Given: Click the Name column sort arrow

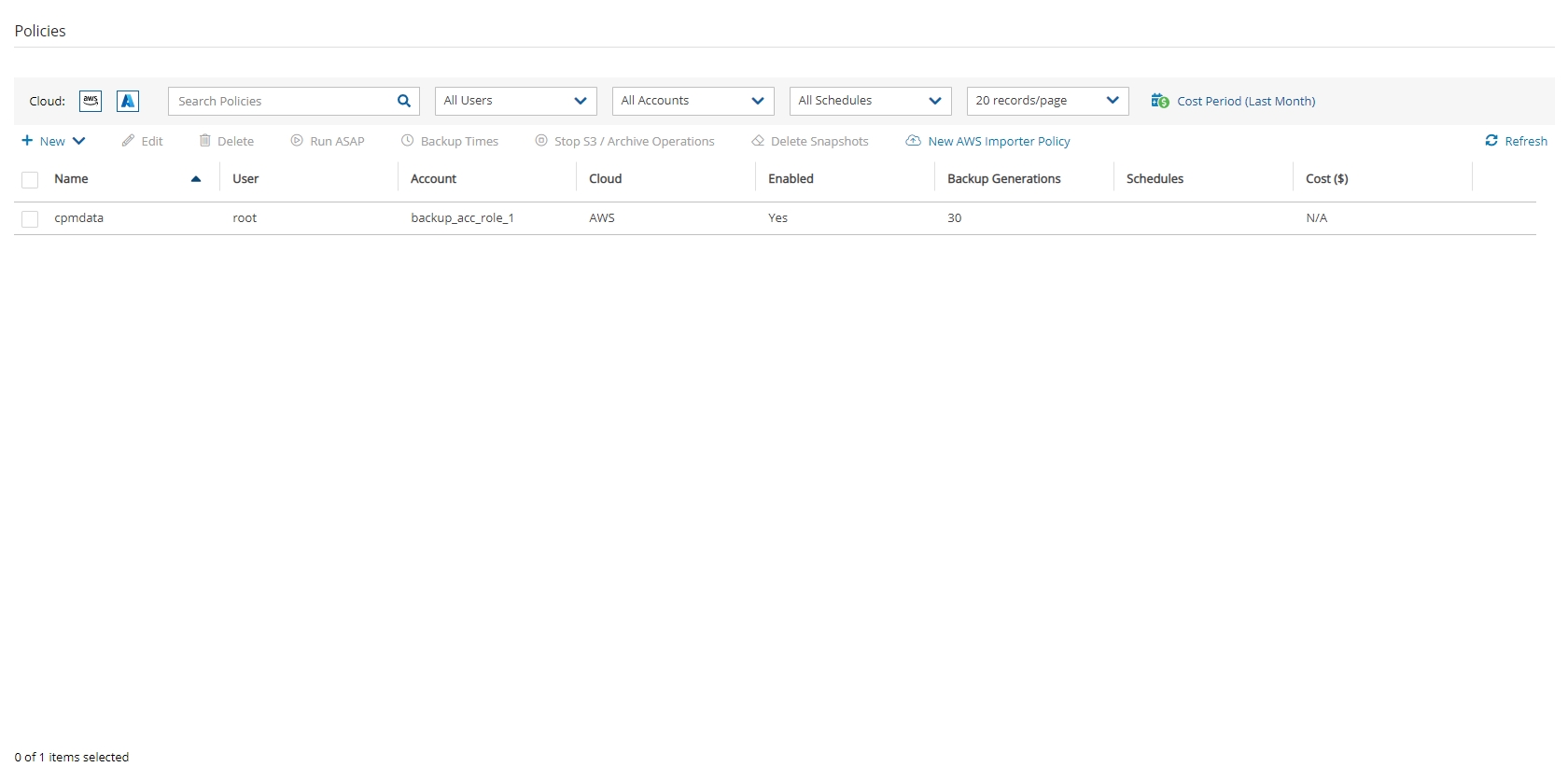Looking at the screenshot, I should pyautogui.click(x=196, y=179).
